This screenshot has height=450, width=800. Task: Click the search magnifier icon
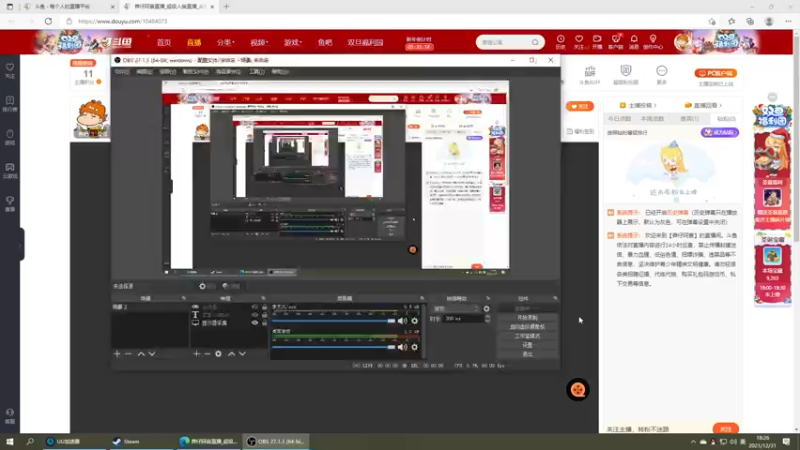[x=535, y=42]
